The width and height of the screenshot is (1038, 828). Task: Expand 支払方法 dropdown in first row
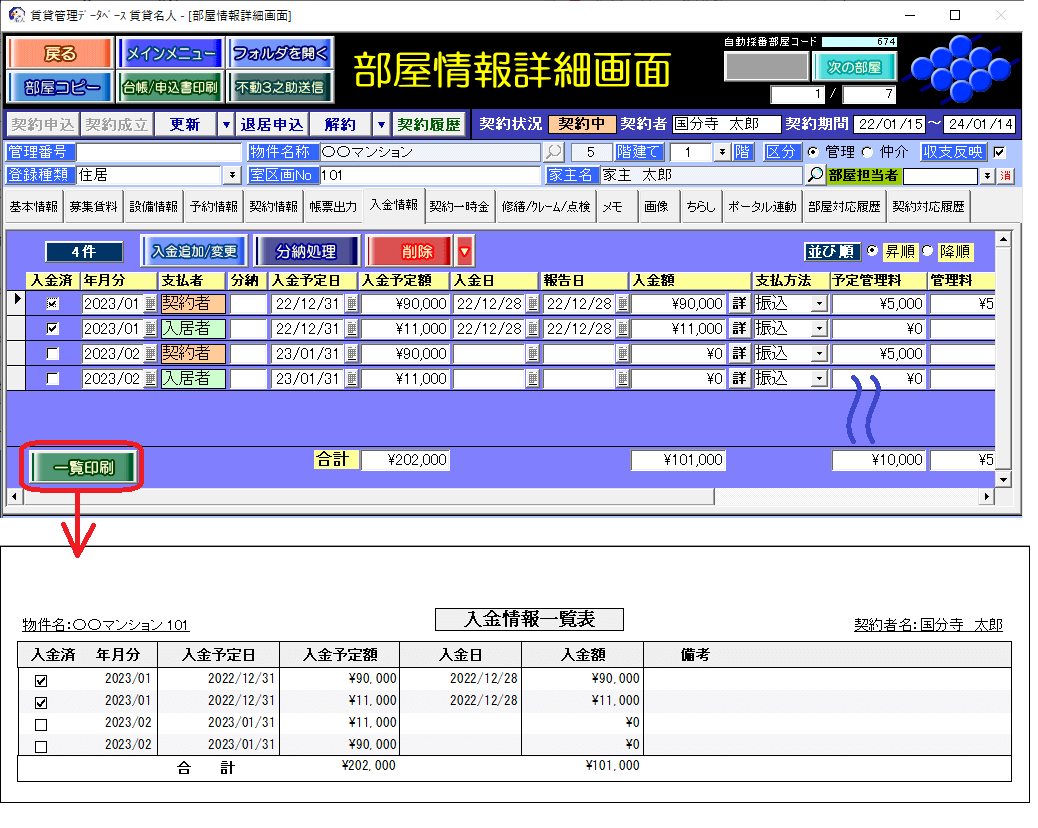(819, 304)
